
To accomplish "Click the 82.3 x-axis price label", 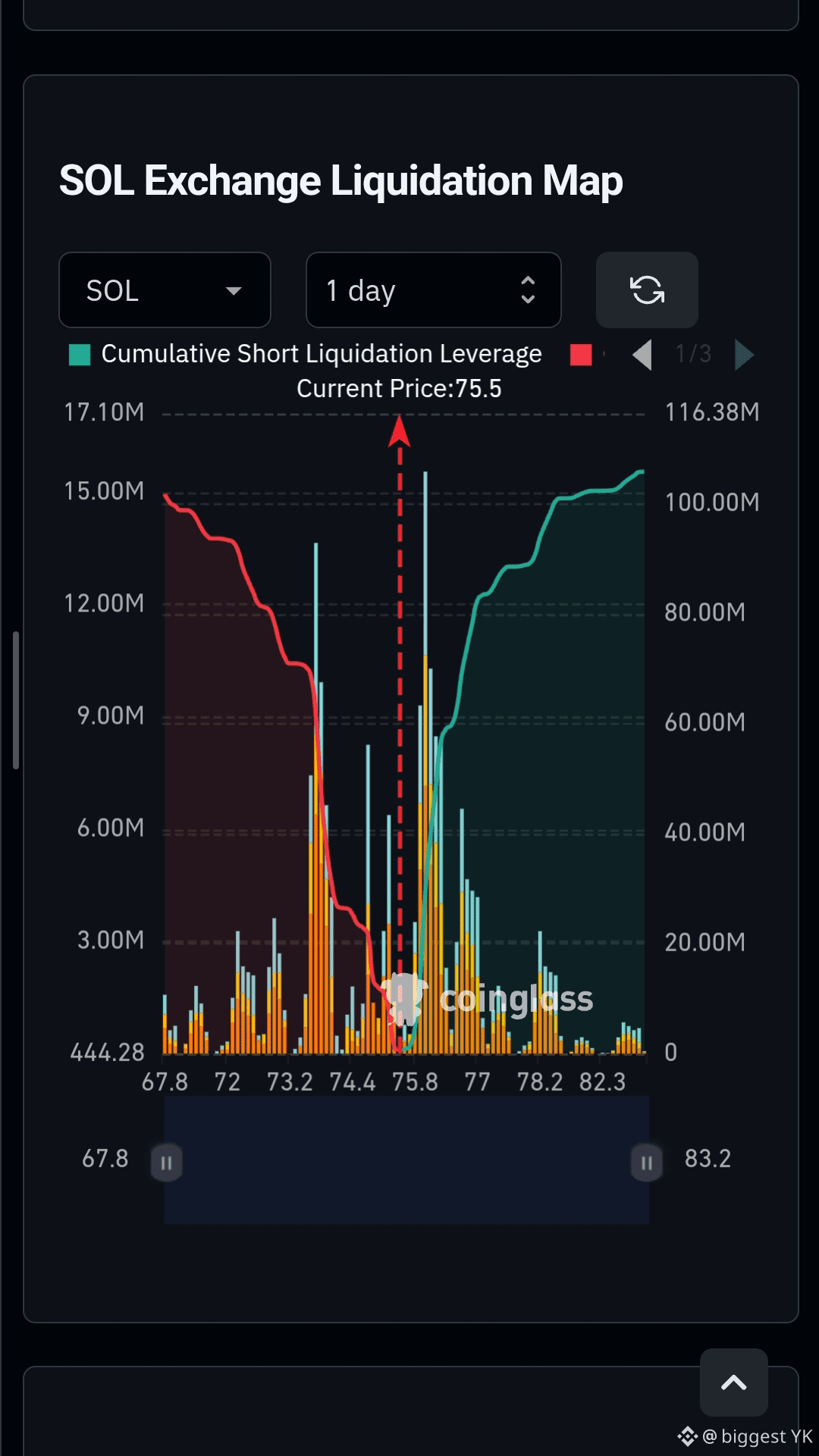I will coord(602,1082).
